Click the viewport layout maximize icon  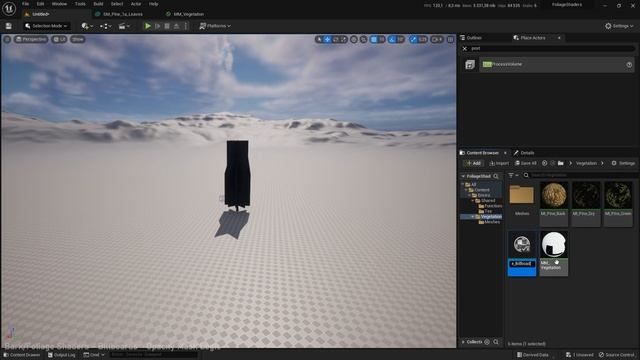450,40
